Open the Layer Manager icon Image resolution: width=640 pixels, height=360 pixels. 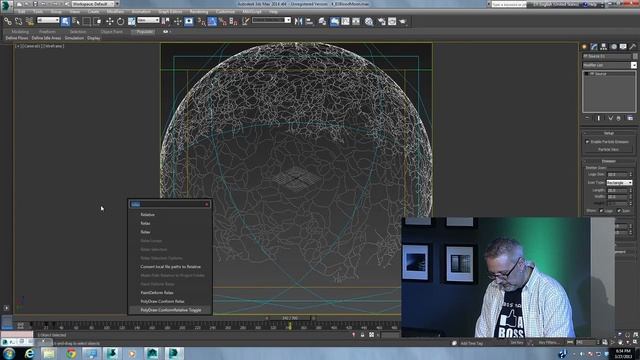pyautogui.click(x=322, y=22)
